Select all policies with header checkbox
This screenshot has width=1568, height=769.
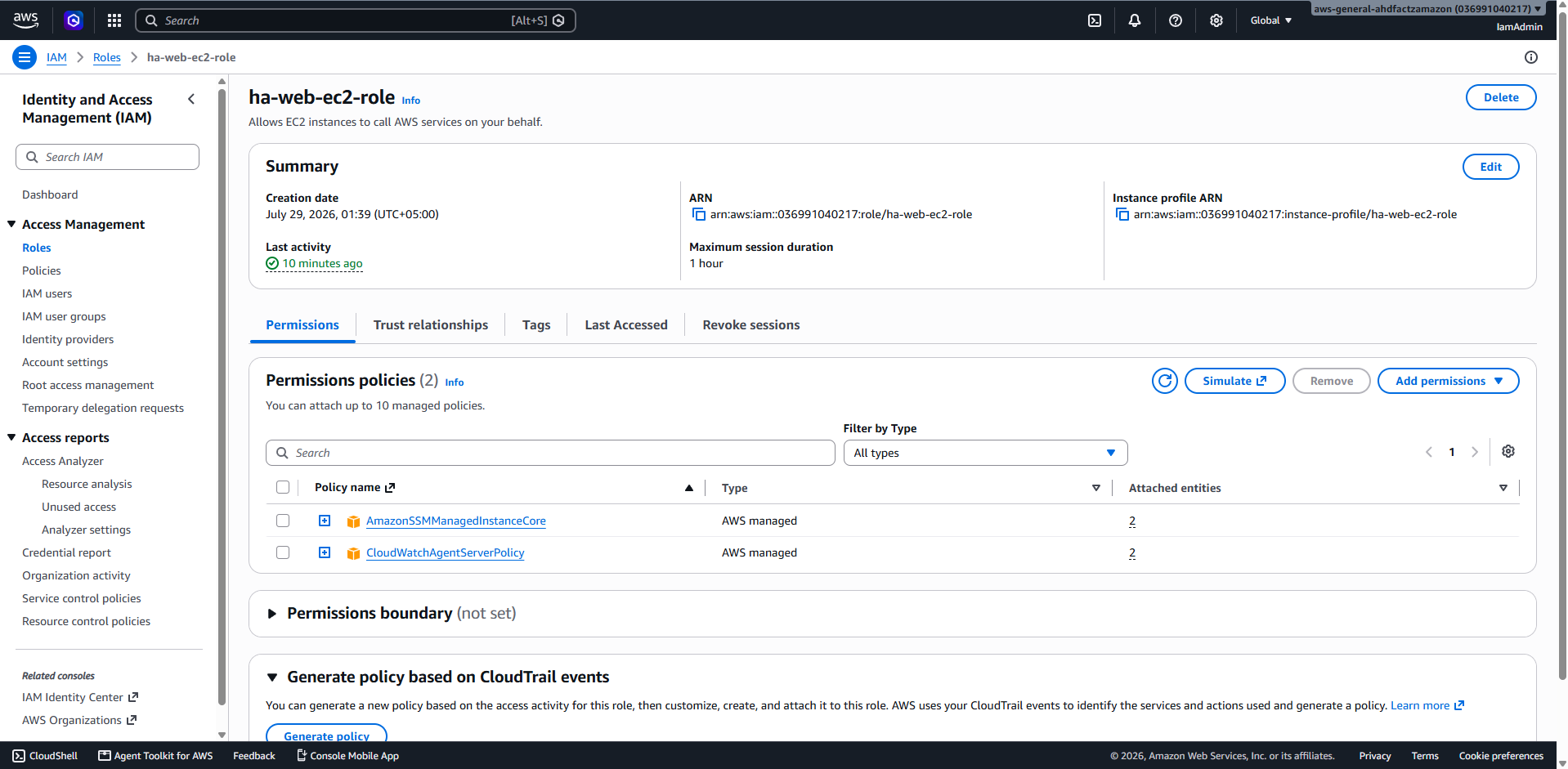click(283, 487)
